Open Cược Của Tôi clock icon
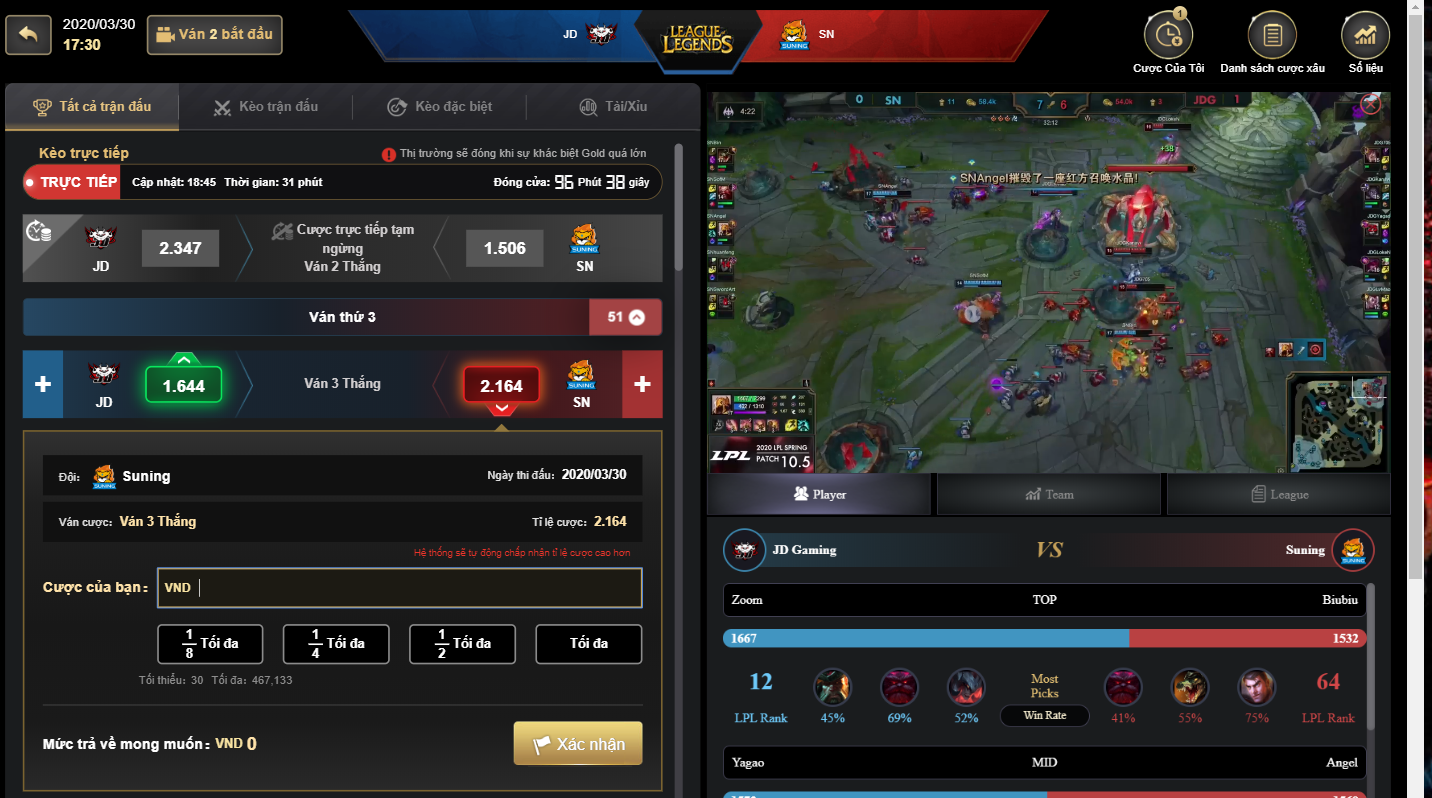Image resolution: width=1432 pixels, height=798 pixels. tap(1168, 35)
